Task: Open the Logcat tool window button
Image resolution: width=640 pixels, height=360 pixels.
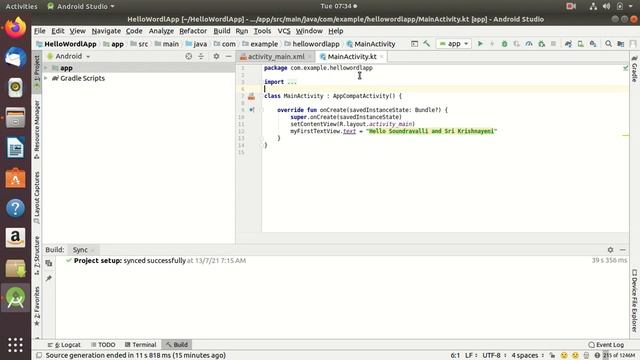Action: (64, 344)
